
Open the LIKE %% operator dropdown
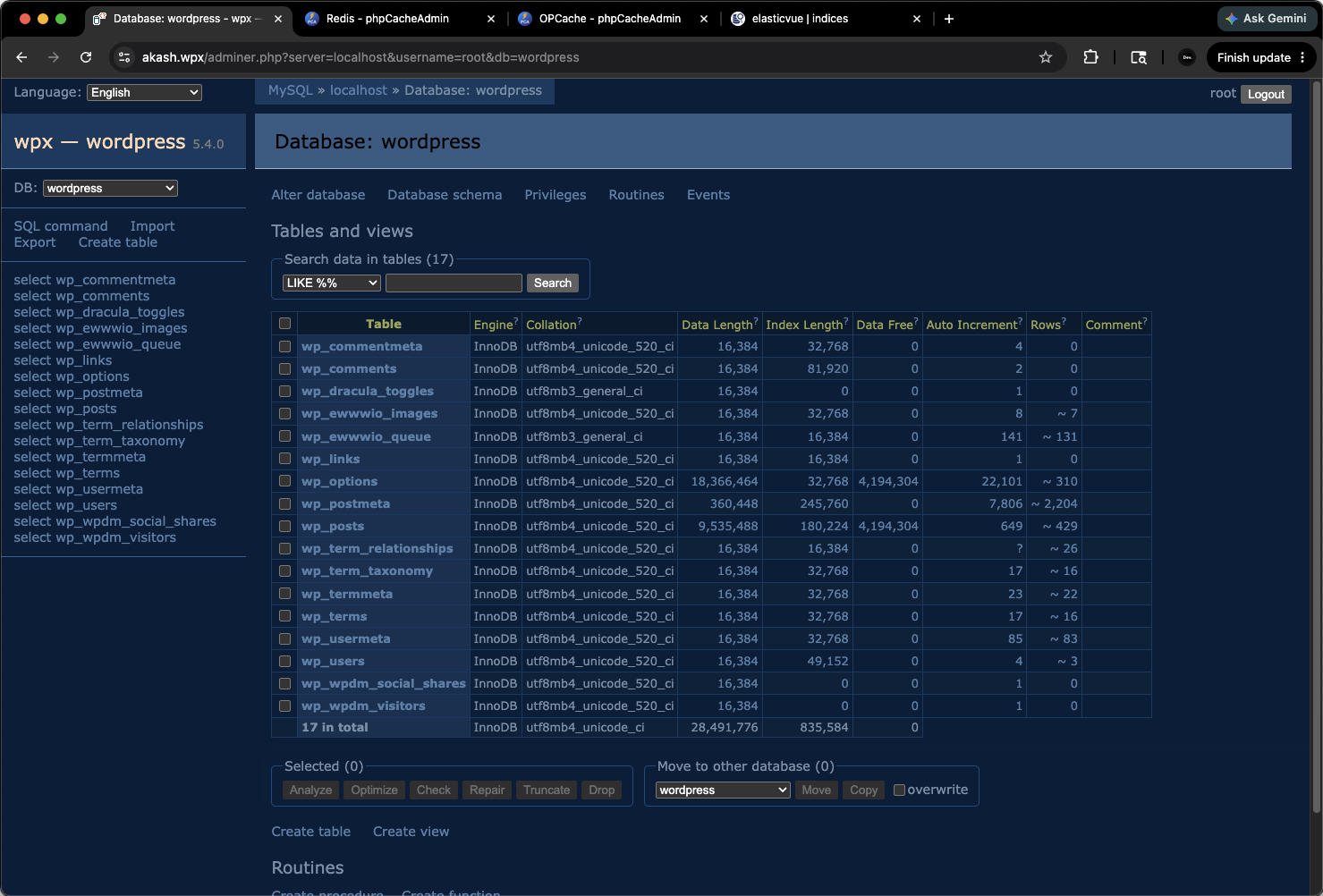(332, 283)
